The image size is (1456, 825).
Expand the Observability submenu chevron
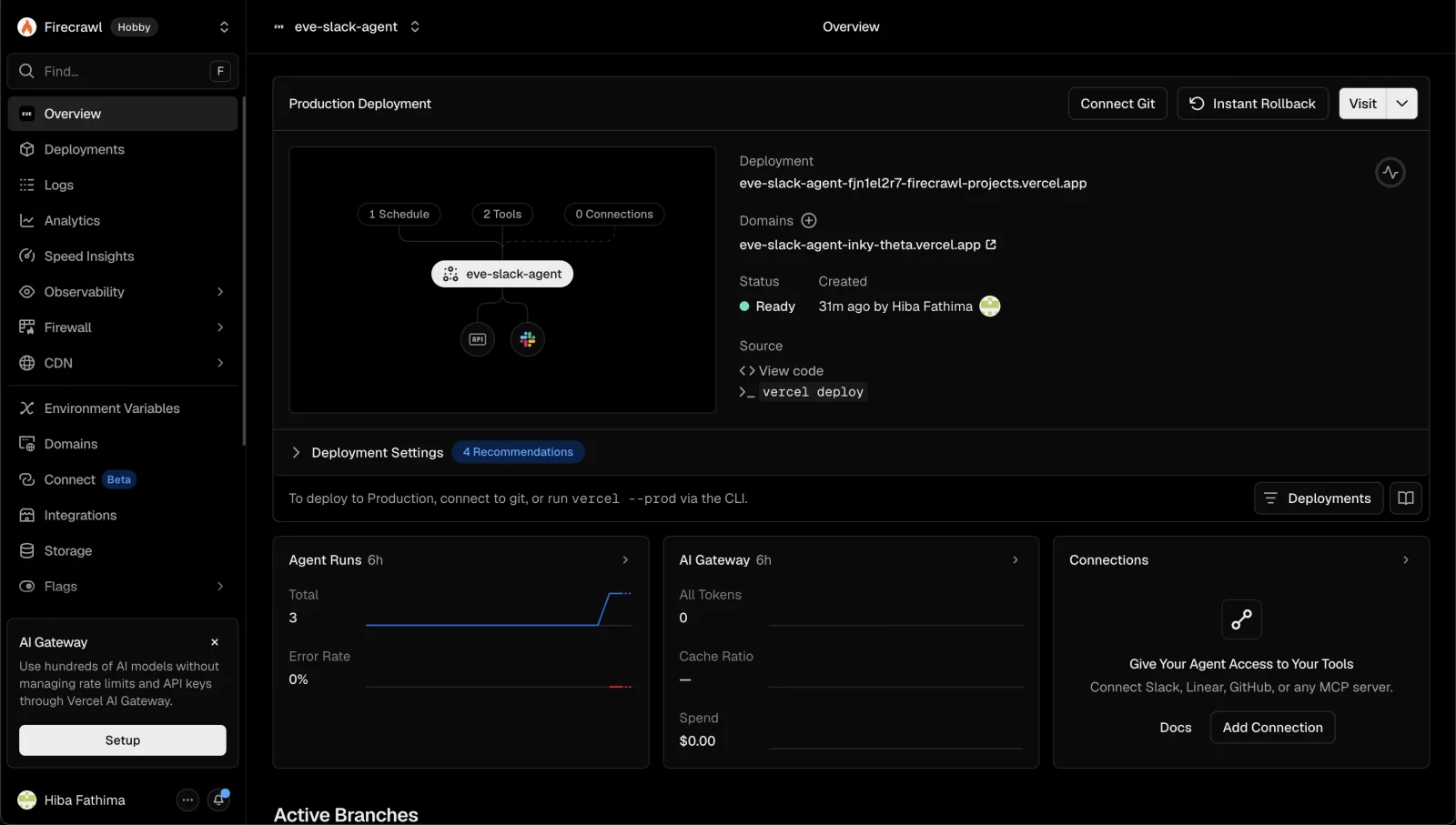(220, 291)
